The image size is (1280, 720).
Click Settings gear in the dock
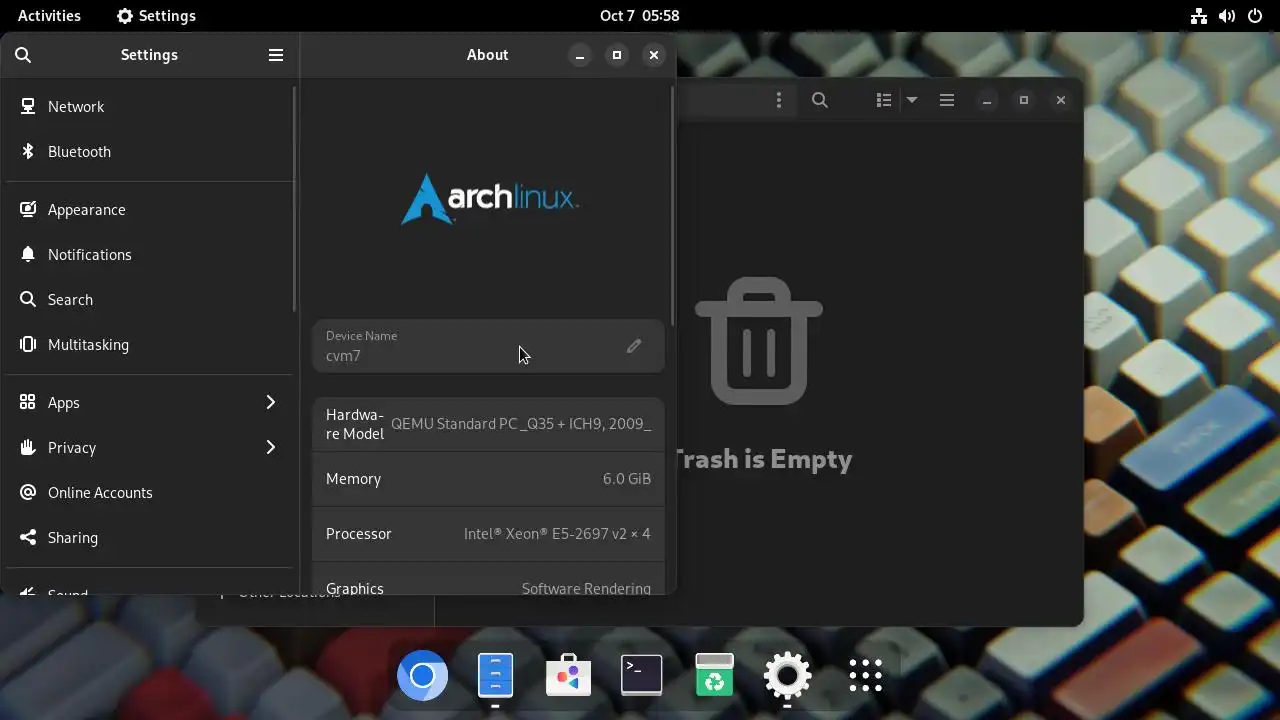(787, 677)
